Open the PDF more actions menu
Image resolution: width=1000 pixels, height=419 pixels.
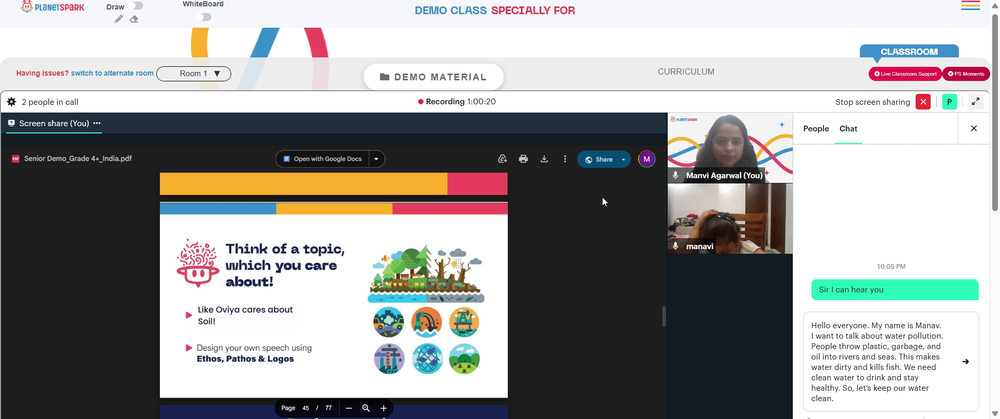[564, 159]
